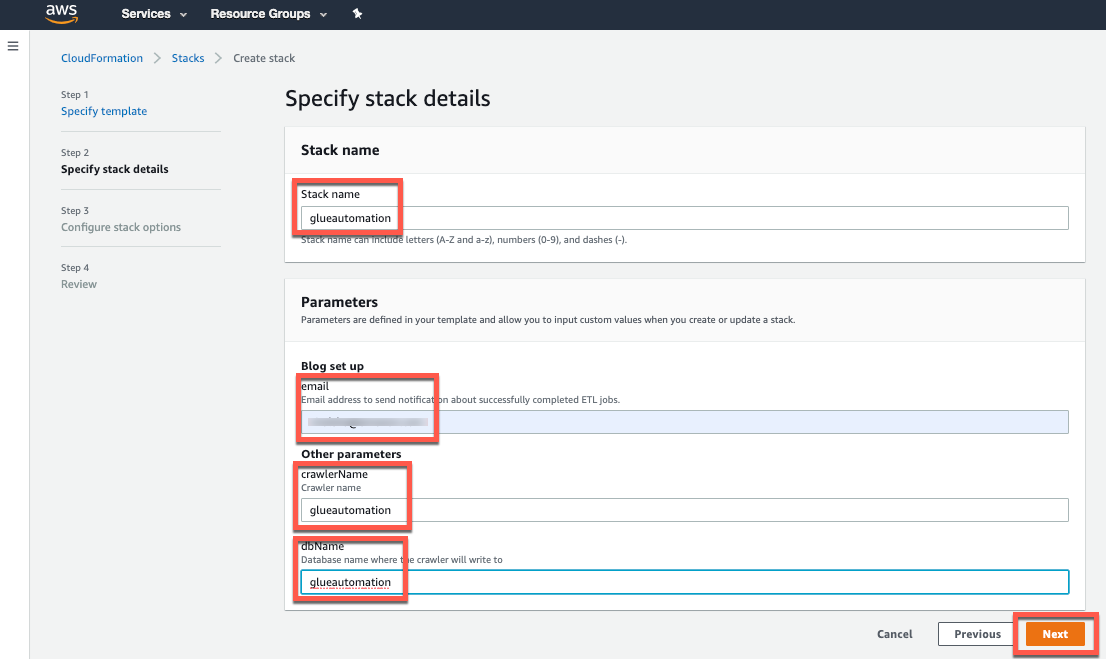
Task: Focus the dbName input field
Action: click(684, 582)
